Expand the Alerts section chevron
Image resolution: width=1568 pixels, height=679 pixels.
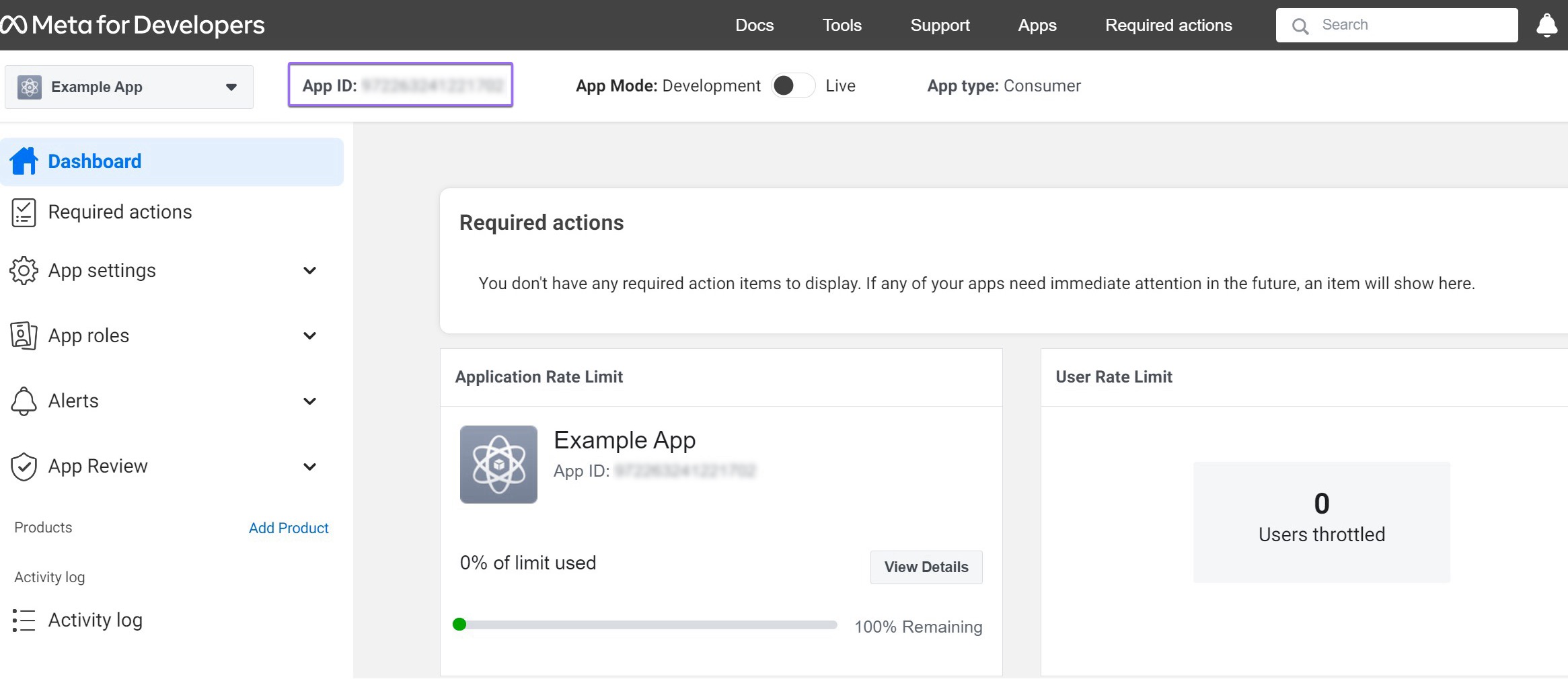coord(309,401)
